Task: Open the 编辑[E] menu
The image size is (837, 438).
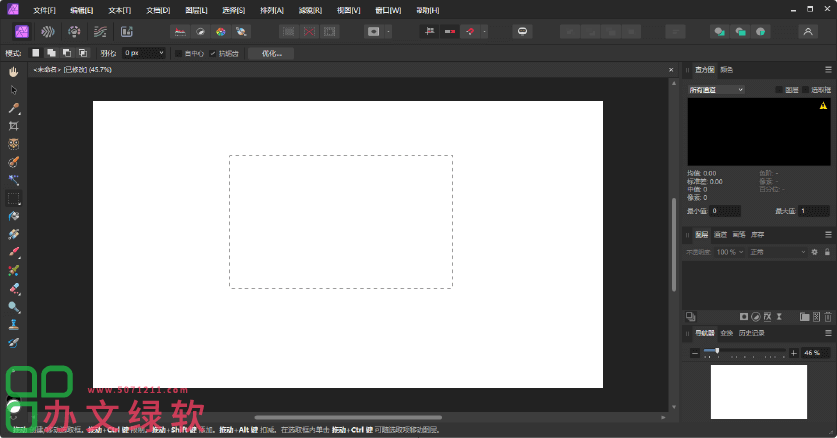Action: (x=82, y=10)
